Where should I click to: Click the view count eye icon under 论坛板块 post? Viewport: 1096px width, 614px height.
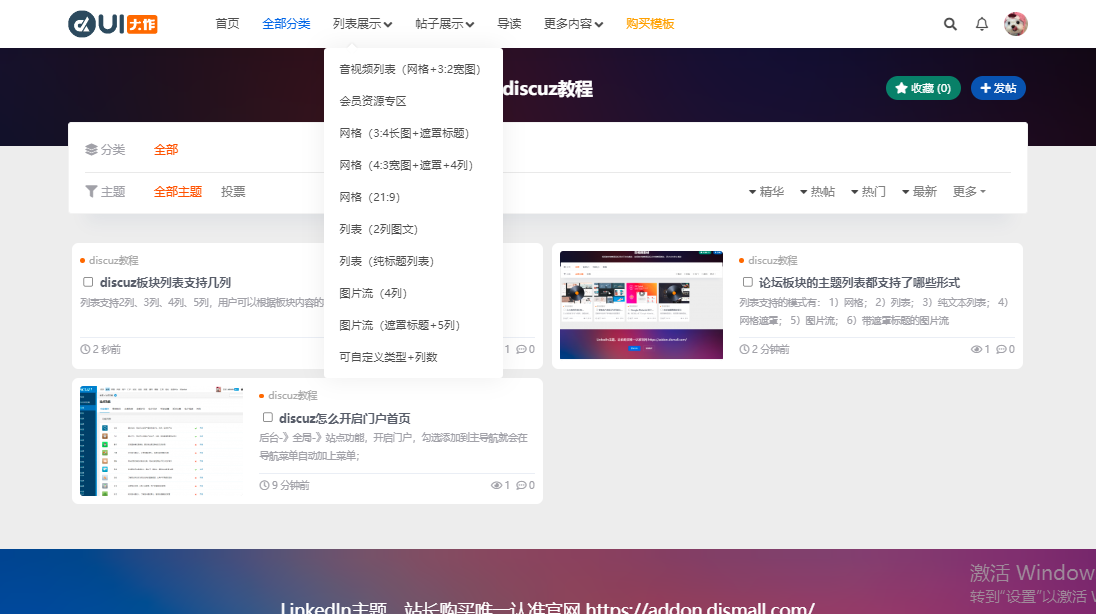click(977, 349)
